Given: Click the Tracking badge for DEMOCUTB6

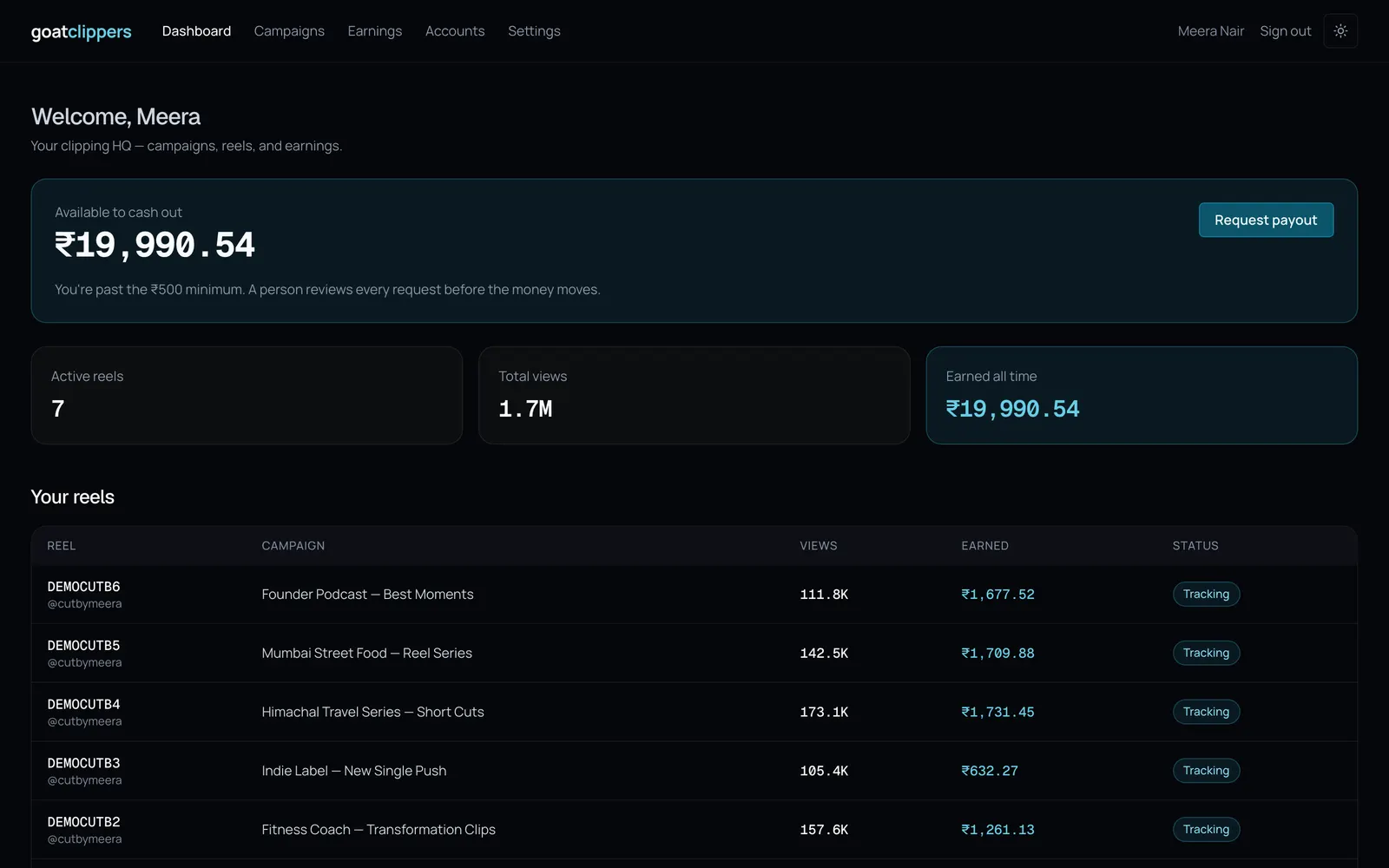Looking at the screenshot, I should [x=1206, y=595].
